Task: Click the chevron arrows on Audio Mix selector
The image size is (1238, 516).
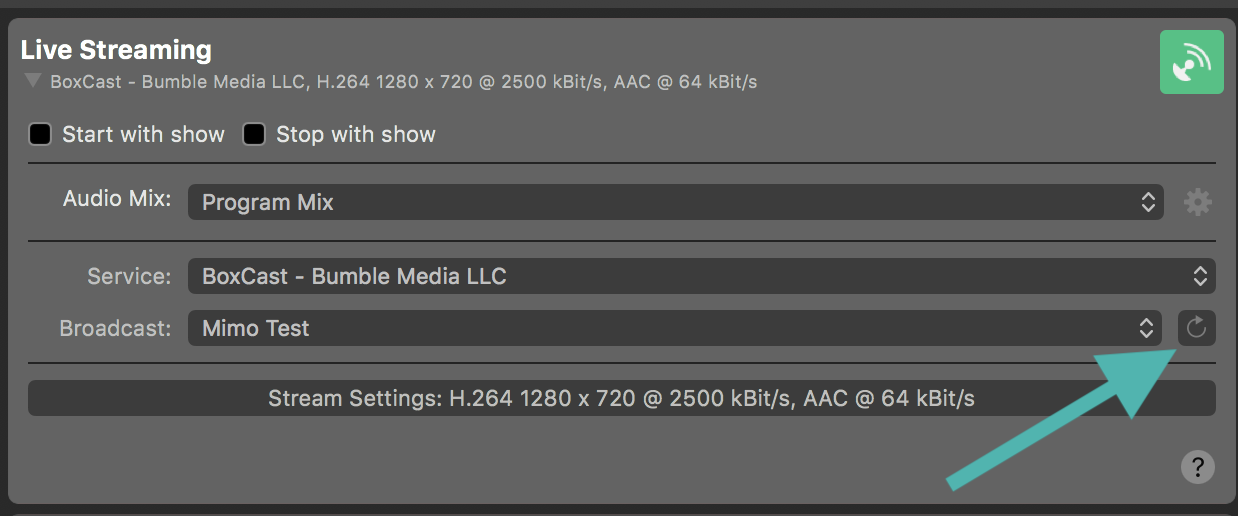Action: click(x=1148, y=202)
